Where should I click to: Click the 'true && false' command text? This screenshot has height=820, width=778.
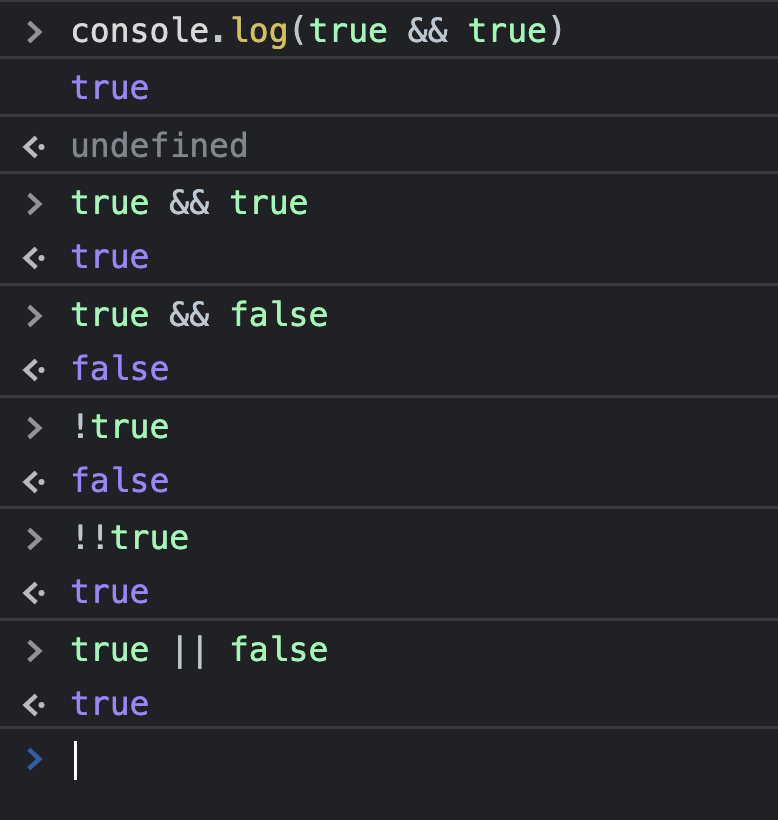point(199,315)
